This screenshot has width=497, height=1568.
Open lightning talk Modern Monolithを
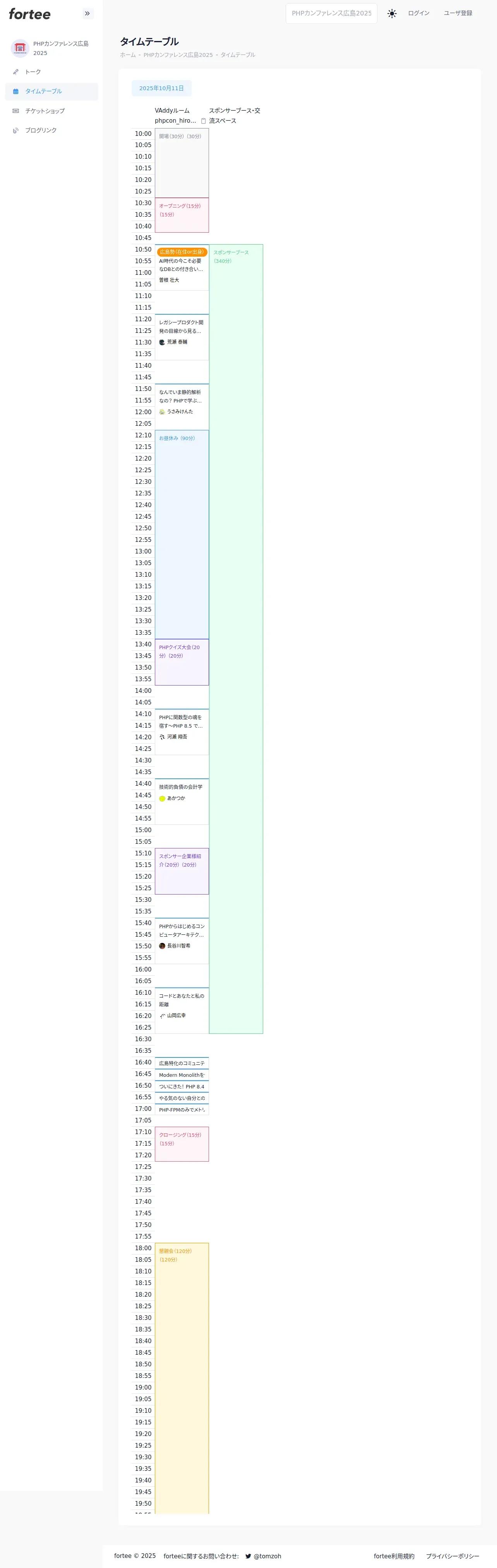[x=182, y=1075]
